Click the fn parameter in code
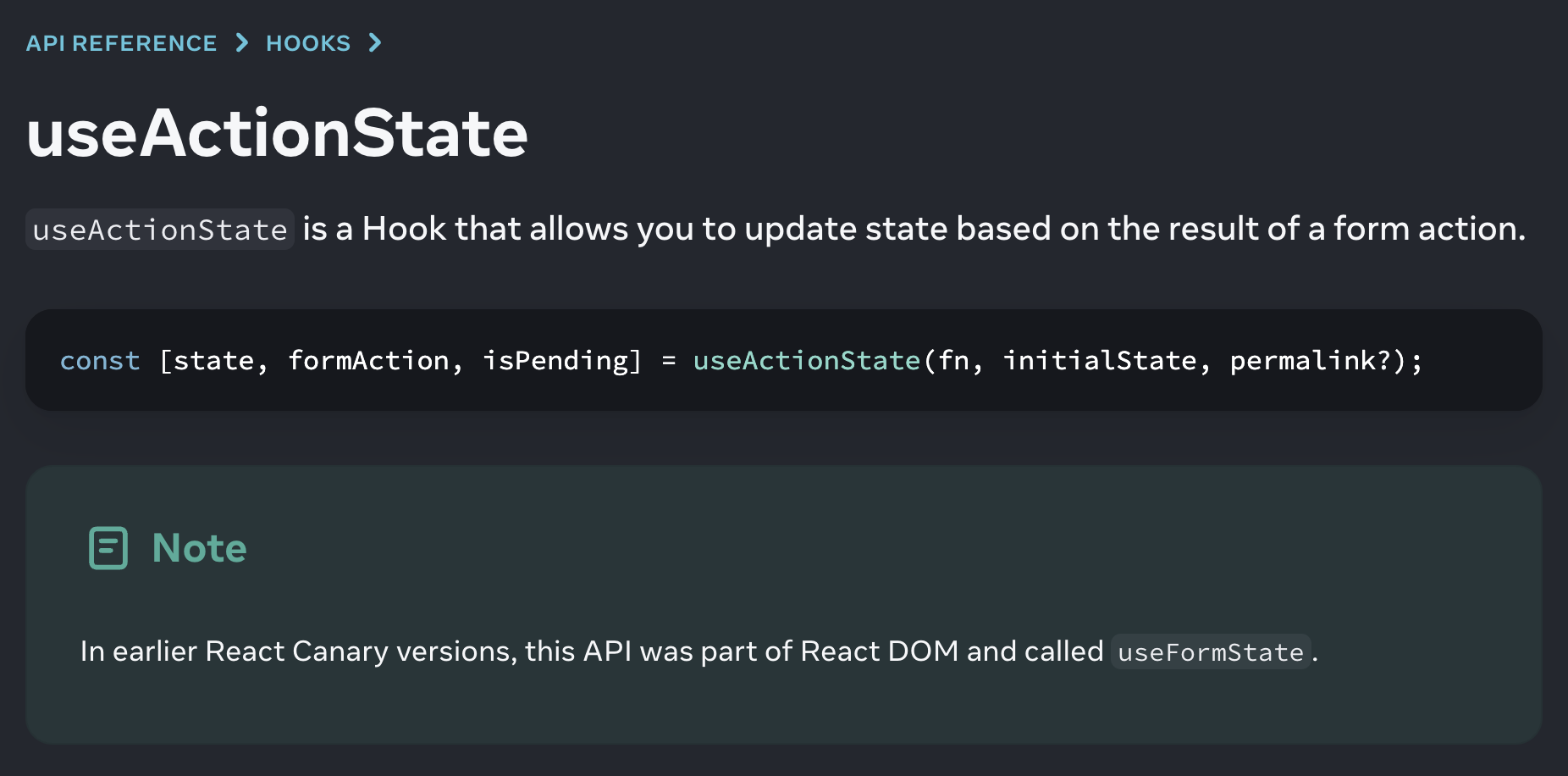Image resolution: width=1568 pixels, height=776 pixels. (x=953, y=361)
